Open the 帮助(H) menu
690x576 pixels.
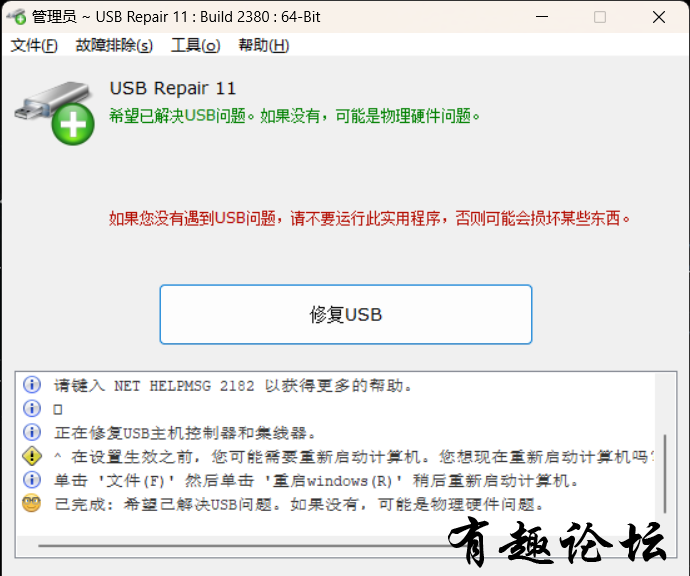pyautogui.click(x=264, y=45)
